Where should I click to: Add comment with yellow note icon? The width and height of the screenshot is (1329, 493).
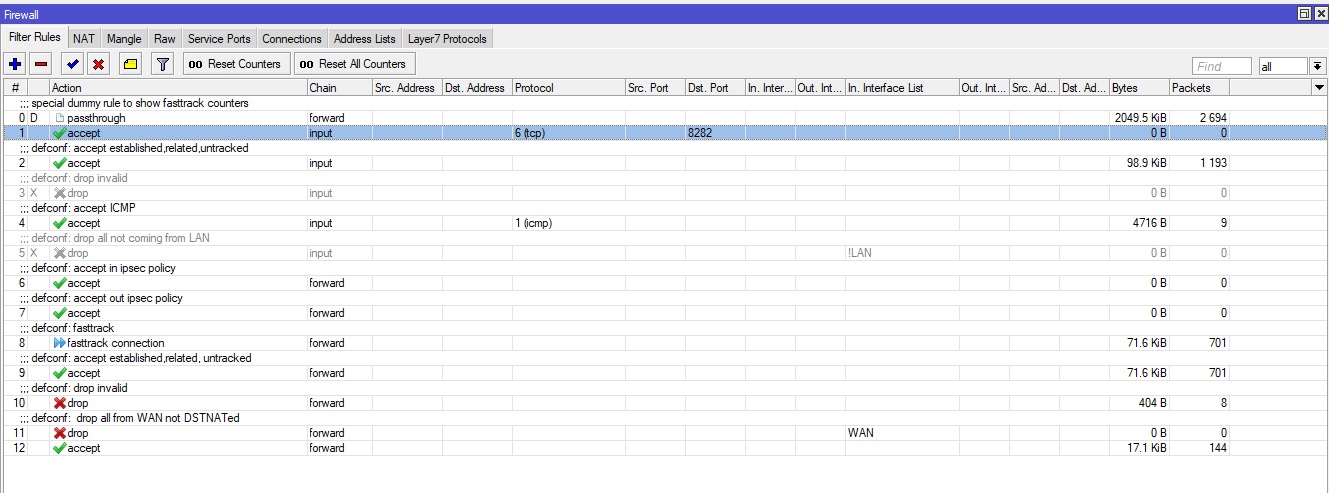pos(130,64)
